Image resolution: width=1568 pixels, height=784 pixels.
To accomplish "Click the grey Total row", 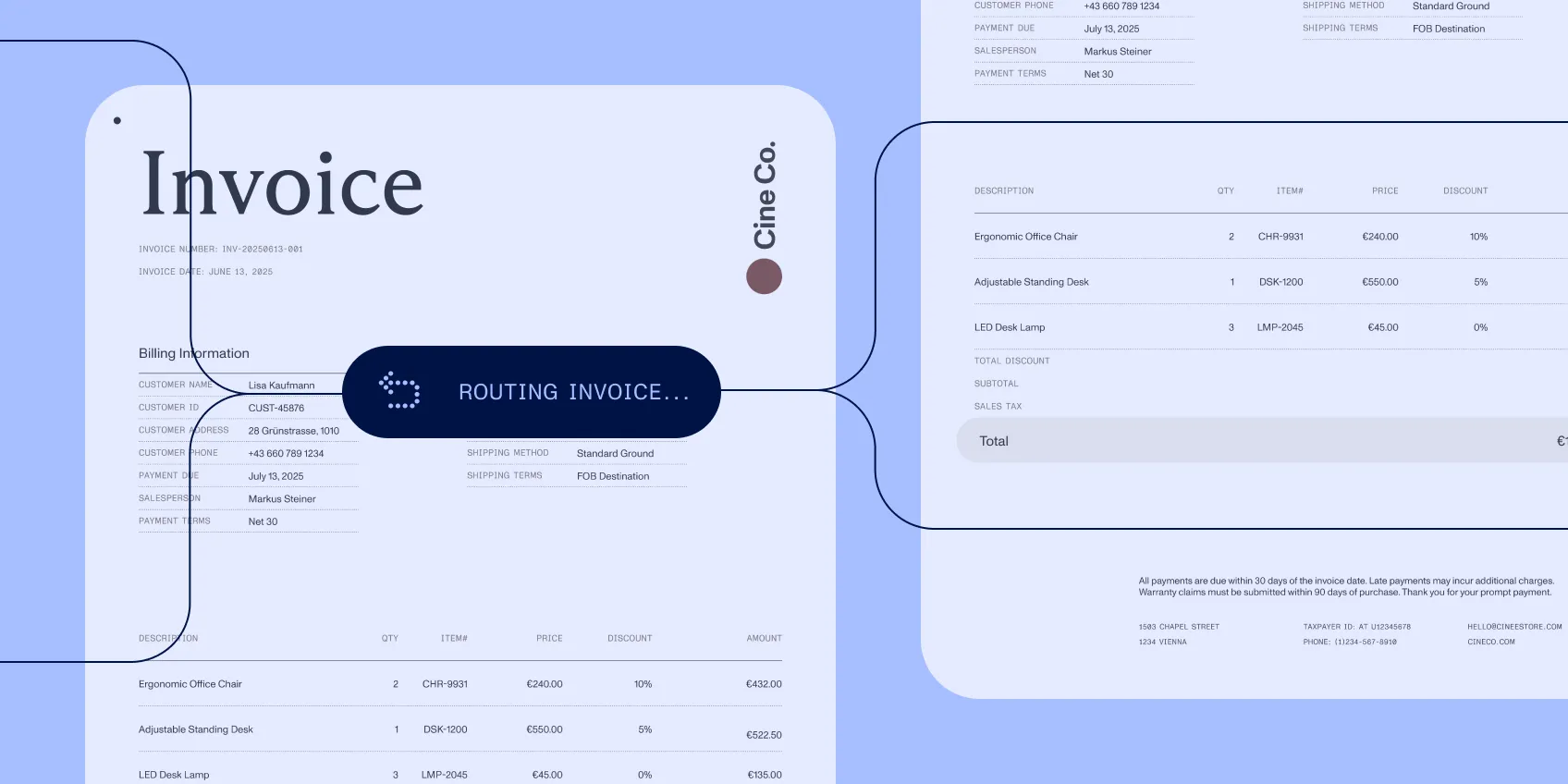I will (1262, 441).
